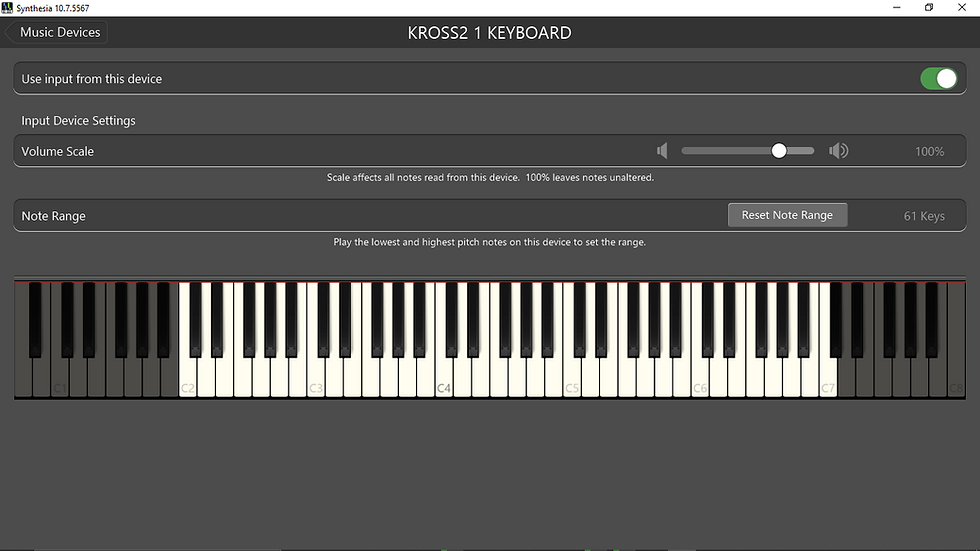The width and height of the screenshot is (980, 551).
Task: Go back to Music Devices
Action: point(57,32)
